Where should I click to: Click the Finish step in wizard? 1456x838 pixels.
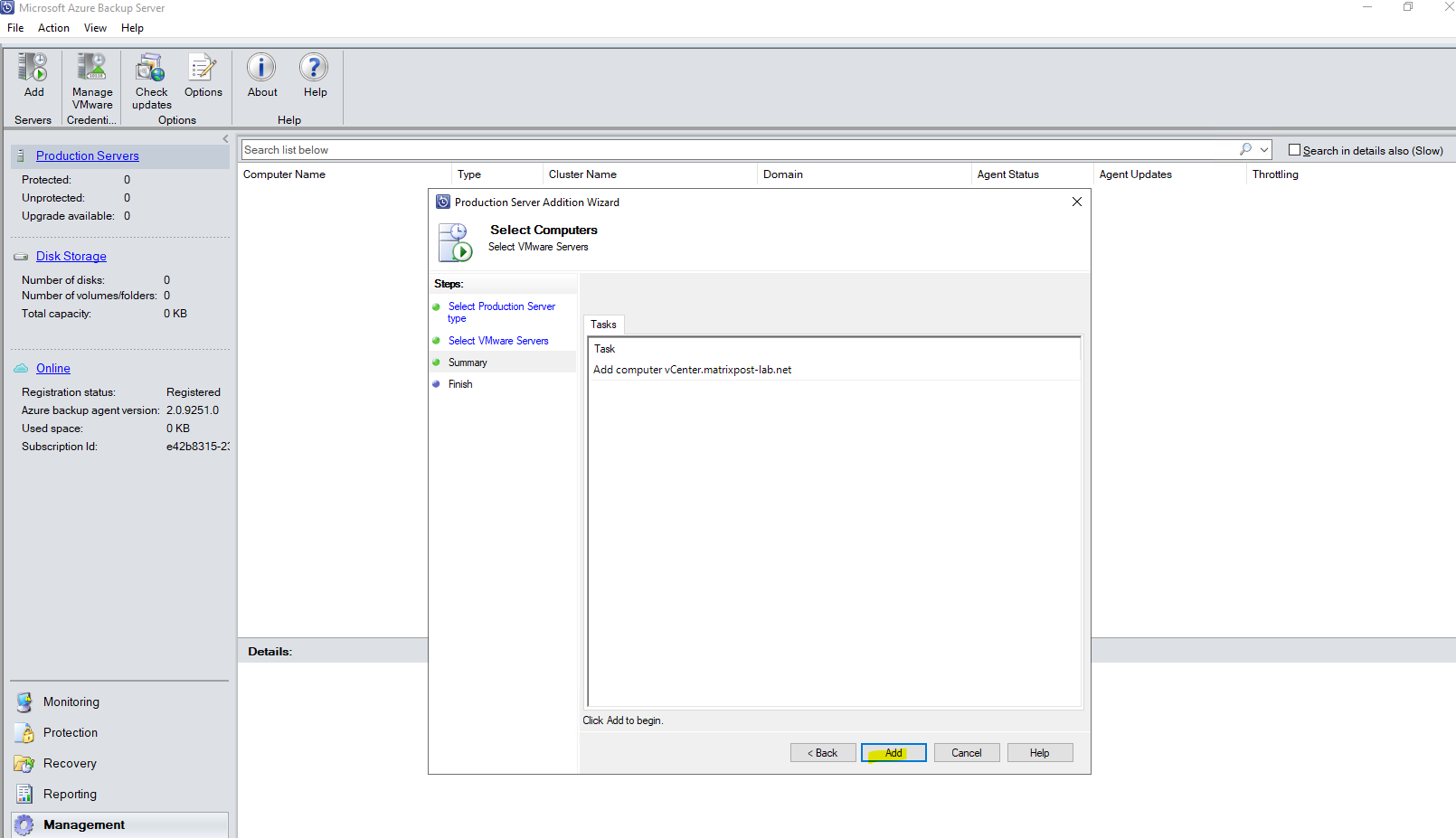tap(460, 384)
